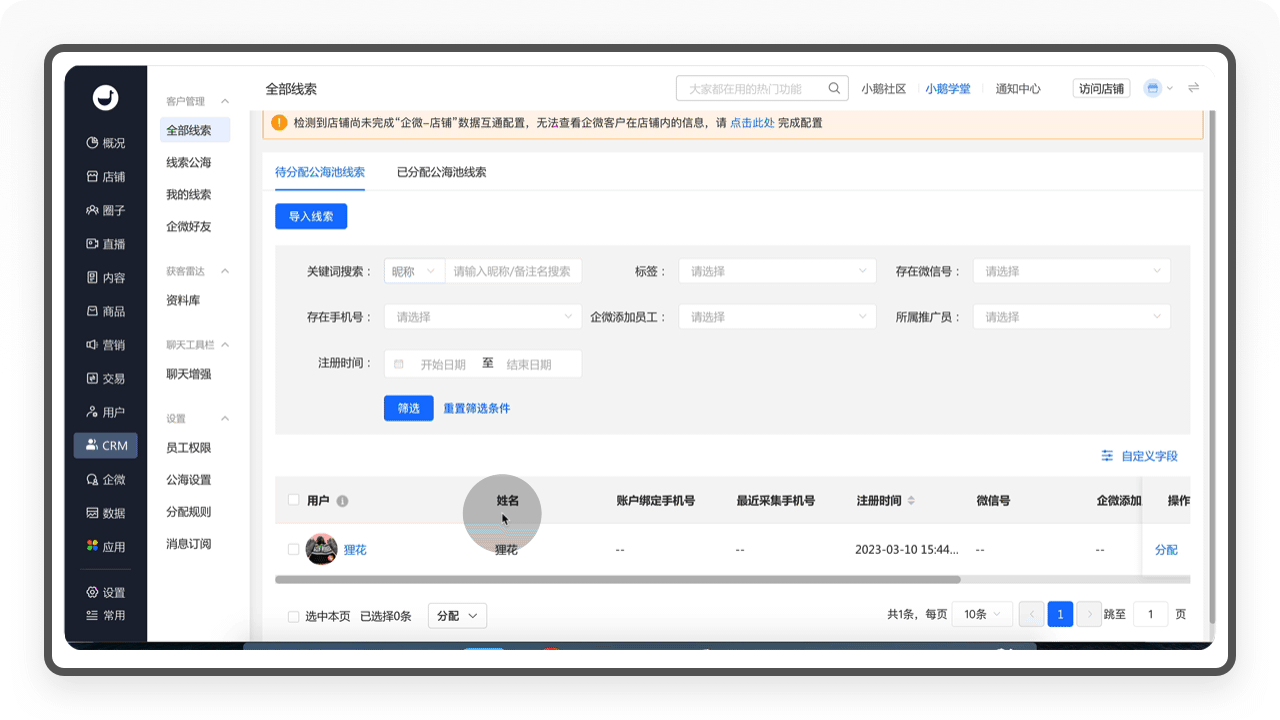Open the 所属推广员 dropdown
The height and width of the screenshot is (720, 1280).
click(x=1071, y=317)
